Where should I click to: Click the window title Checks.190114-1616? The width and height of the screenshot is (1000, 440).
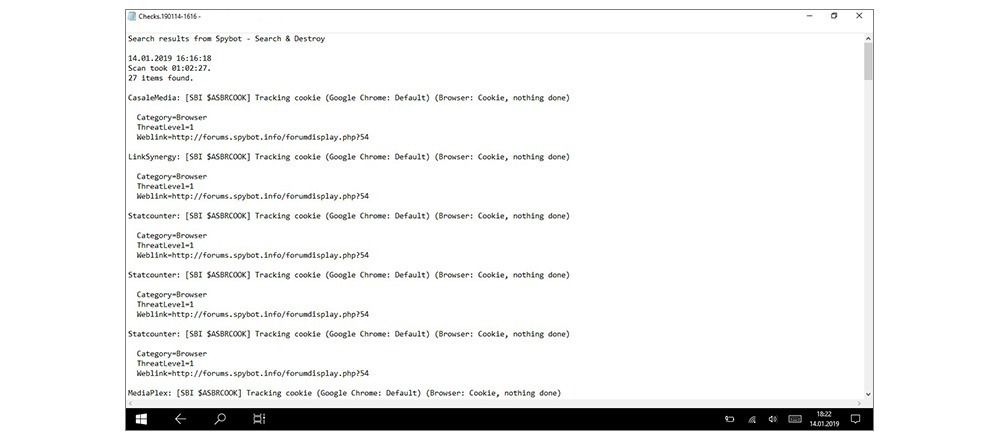[169, 17]
